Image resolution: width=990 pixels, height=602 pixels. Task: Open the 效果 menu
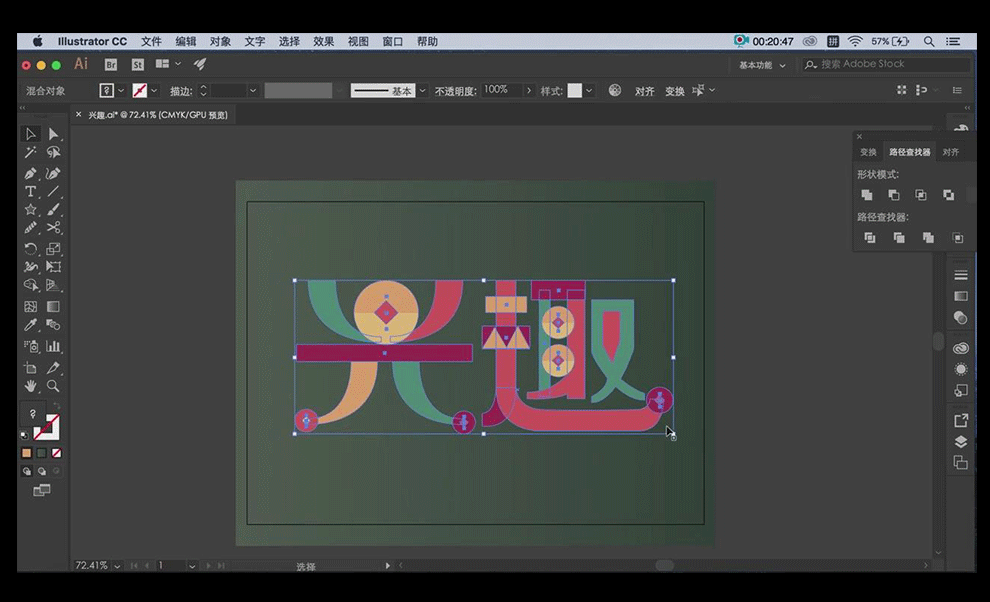323,41
